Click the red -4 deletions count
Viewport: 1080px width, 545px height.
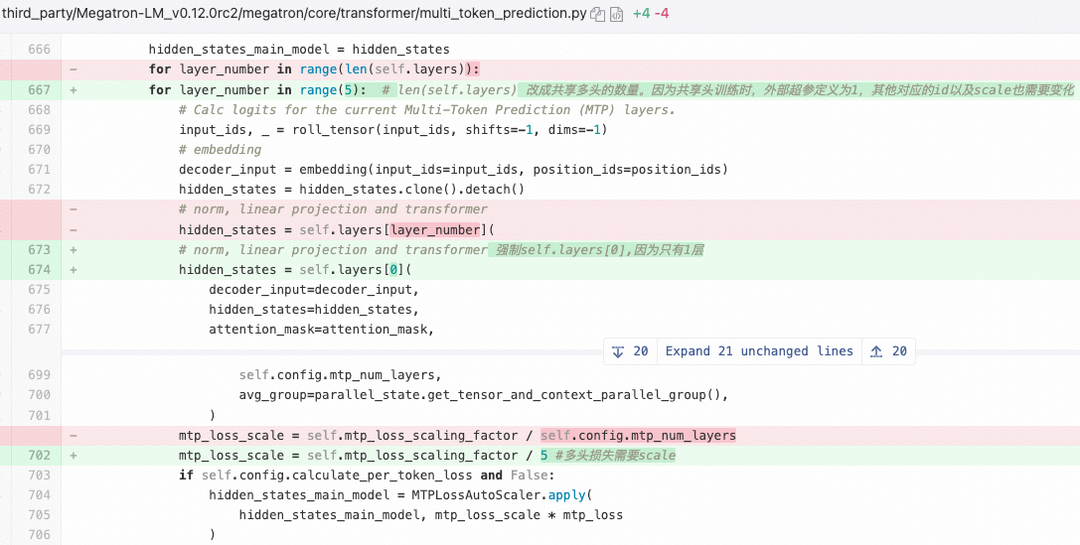point(662,14)
